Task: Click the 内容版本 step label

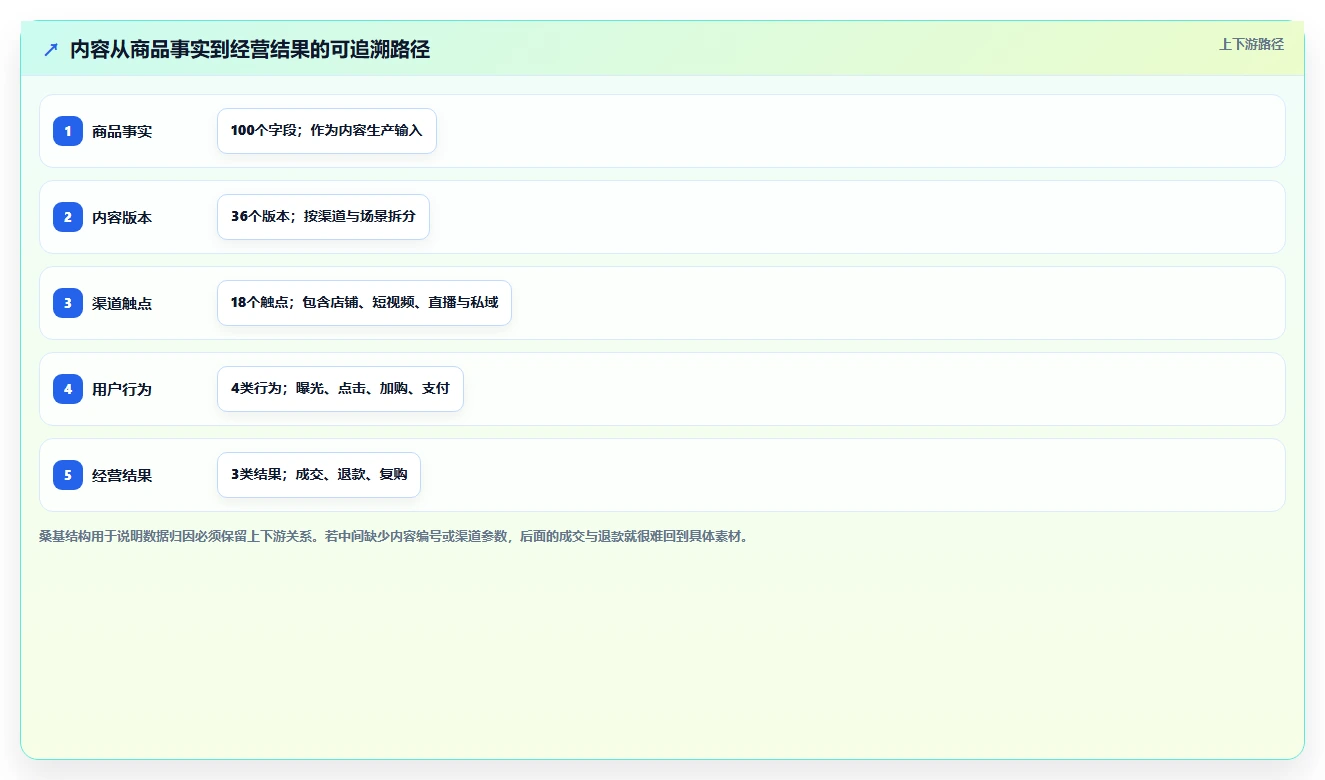Action: click(122, 217)
